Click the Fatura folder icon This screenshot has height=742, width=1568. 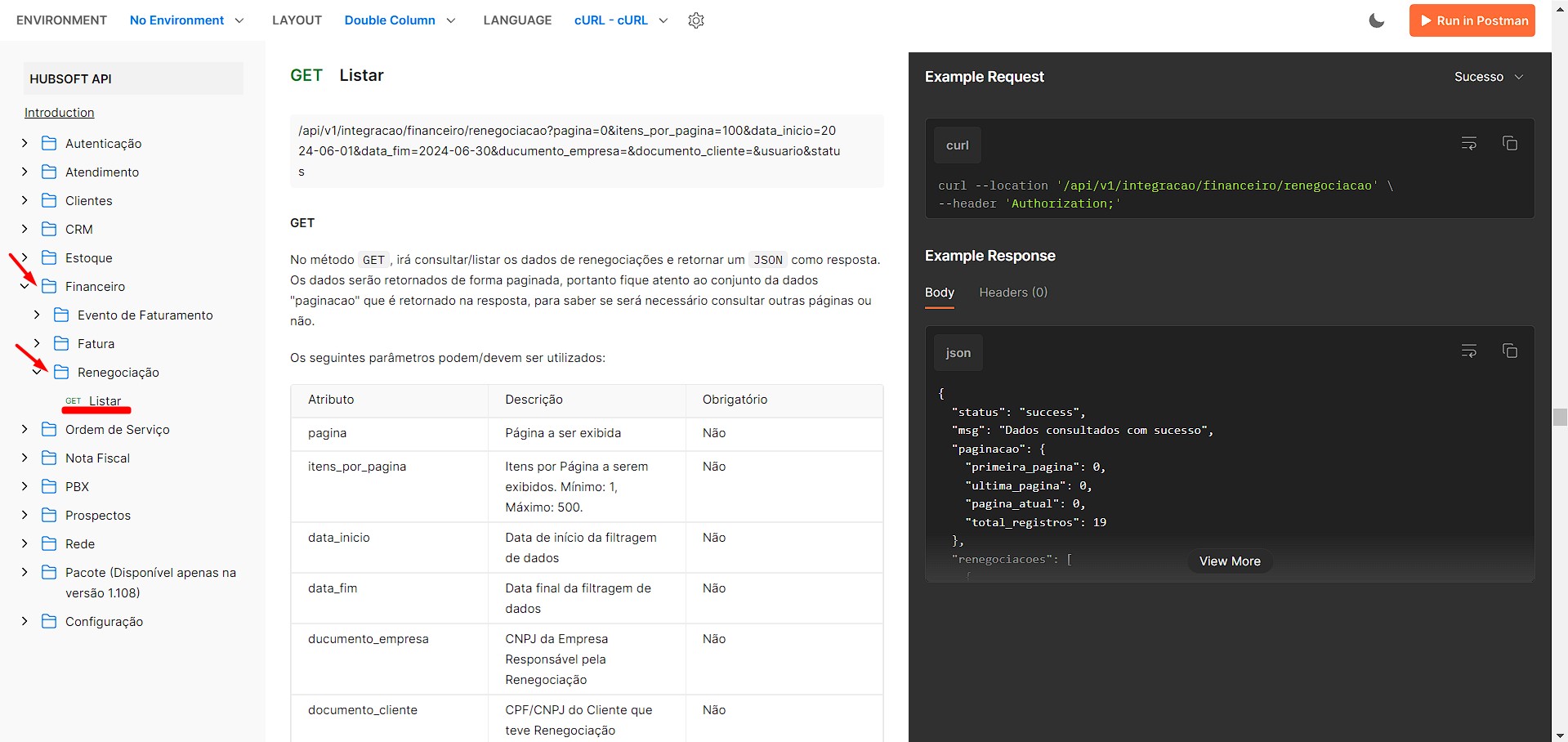[61, 343]
